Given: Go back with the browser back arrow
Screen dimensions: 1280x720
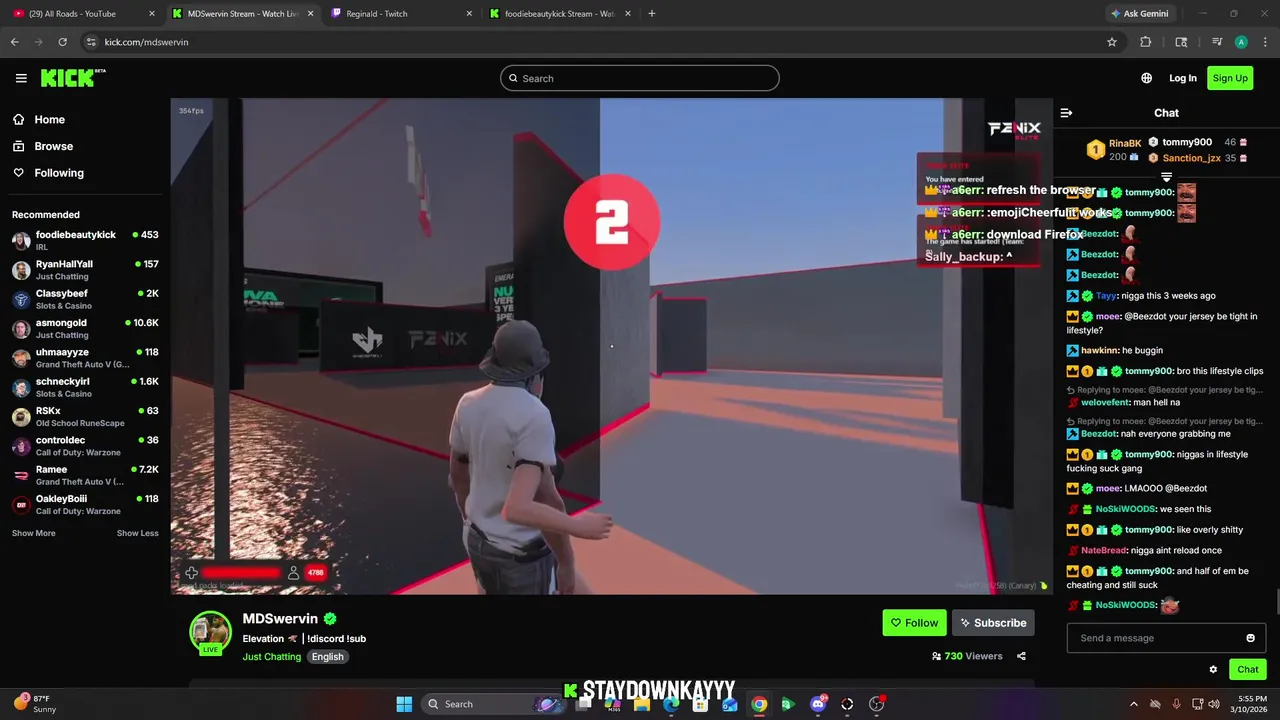Looking at the screenshot, I should click(x=15, y=42).
